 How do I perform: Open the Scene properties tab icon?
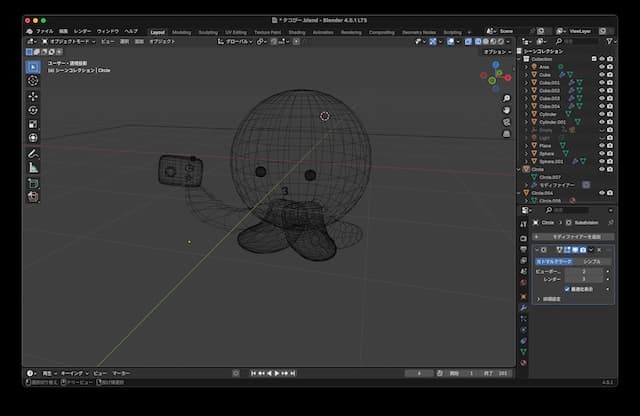pyautogui.click(x=524, y=271)
